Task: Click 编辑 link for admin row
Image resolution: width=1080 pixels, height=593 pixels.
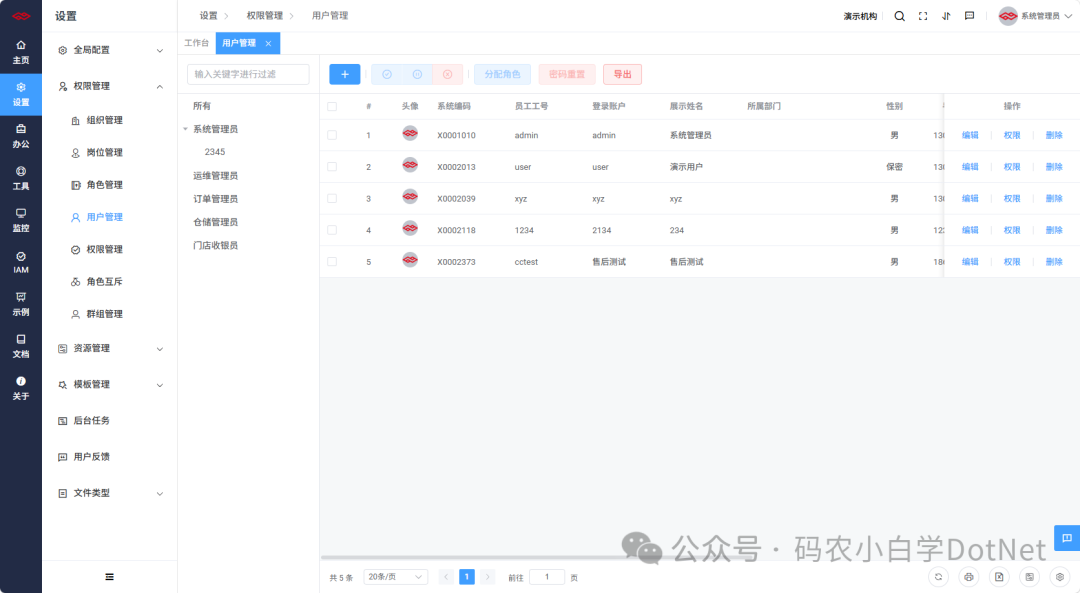Action: point(970,135)
